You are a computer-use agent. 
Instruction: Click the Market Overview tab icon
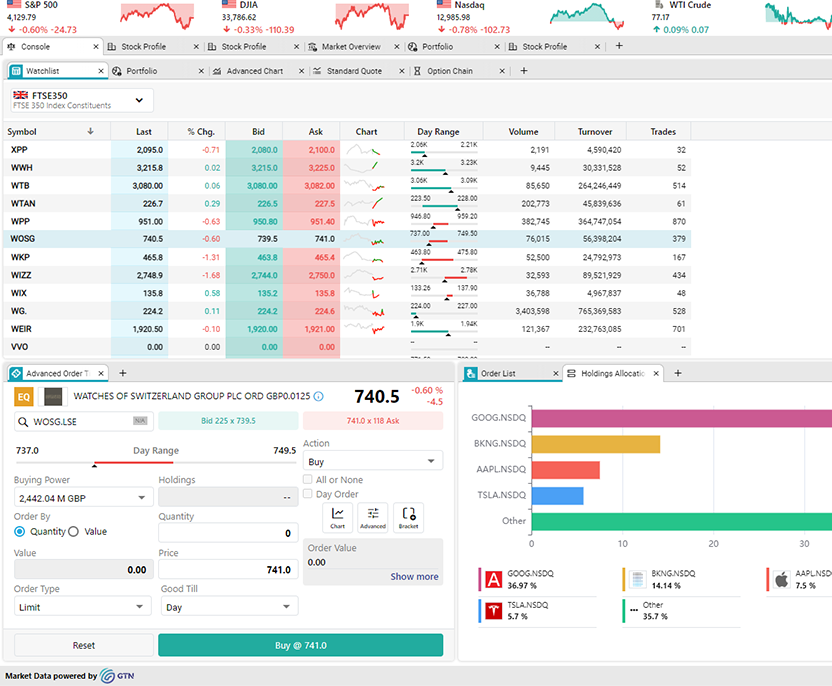coord(313,47)
